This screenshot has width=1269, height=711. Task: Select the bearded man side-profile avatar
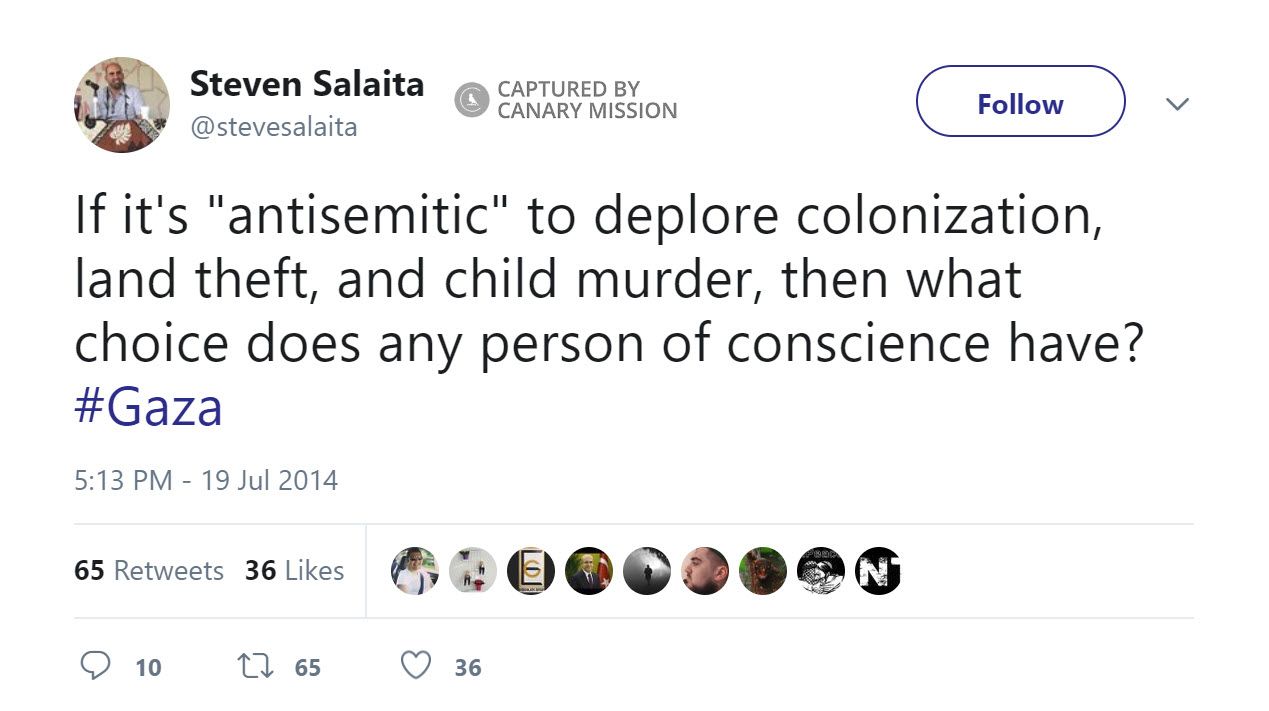coord(704,571)
